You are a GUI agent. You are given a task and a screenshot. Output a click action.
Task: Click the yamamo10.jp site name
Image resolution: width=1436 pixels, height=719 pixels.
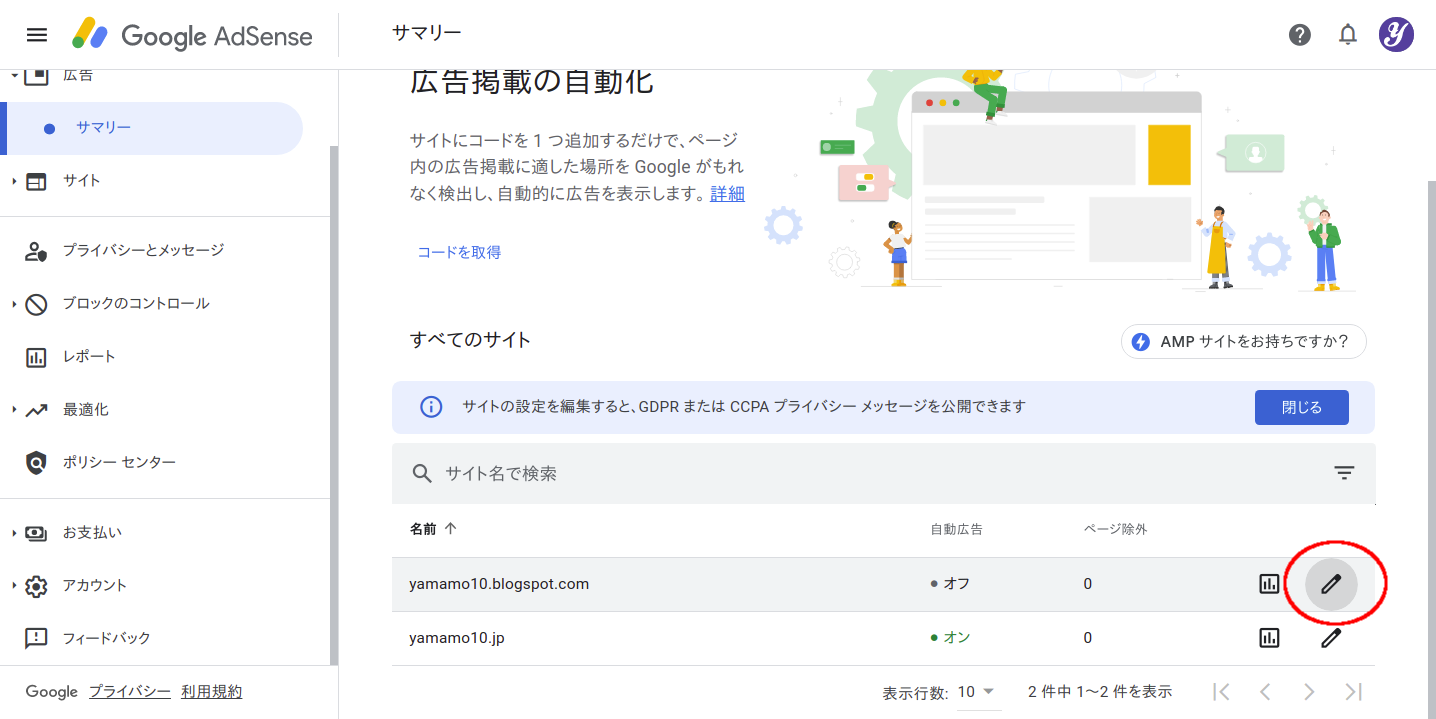[457, 638]
